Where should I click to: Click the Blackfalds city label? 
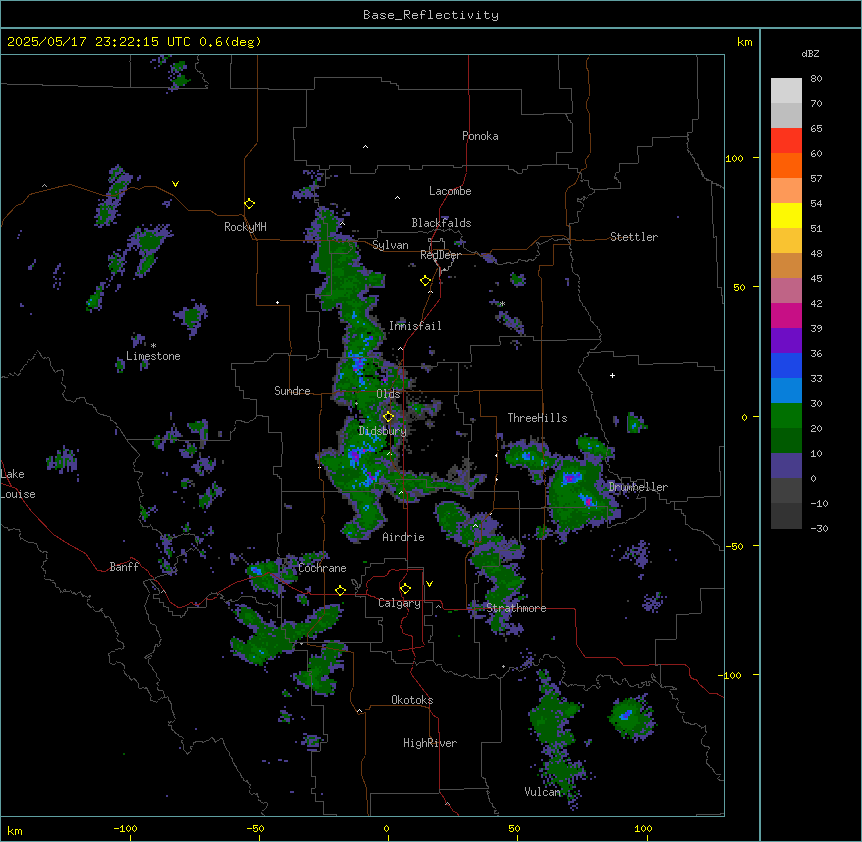[441, 223]
